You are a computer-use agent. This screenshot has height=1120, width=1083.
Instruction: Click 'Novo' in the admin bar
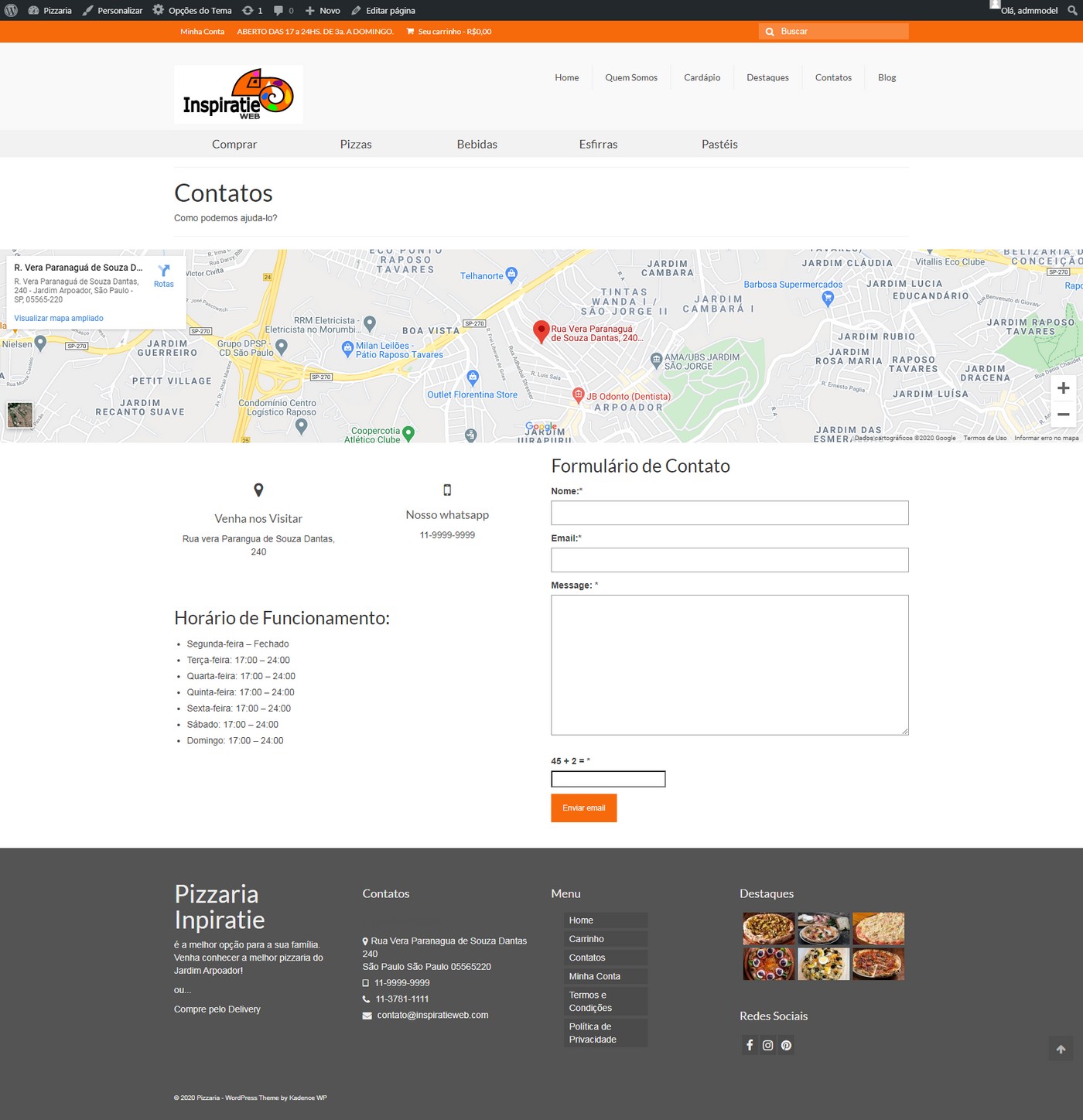point(323,10)
